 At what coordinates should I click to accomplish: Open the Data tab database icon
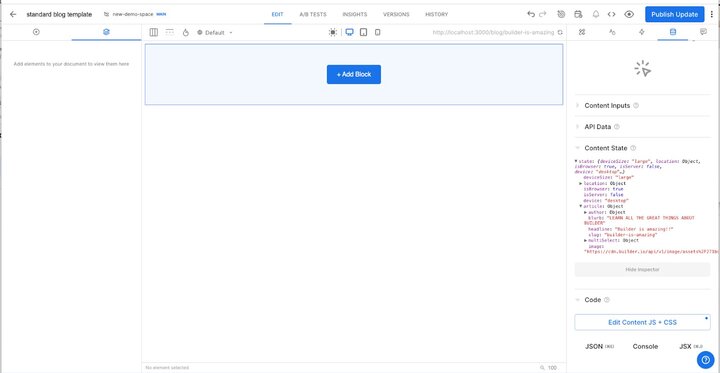[673, 32]
